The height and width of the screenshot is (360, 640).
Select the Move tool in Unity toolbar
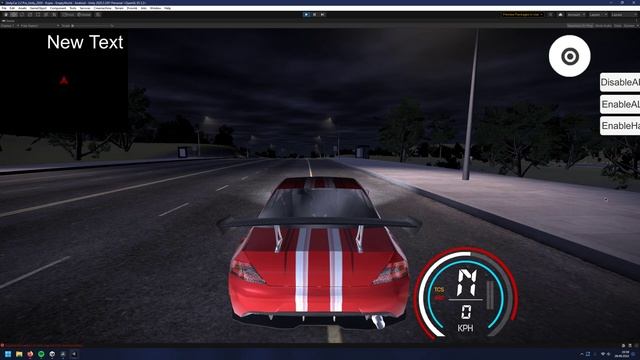pos(13,15)
